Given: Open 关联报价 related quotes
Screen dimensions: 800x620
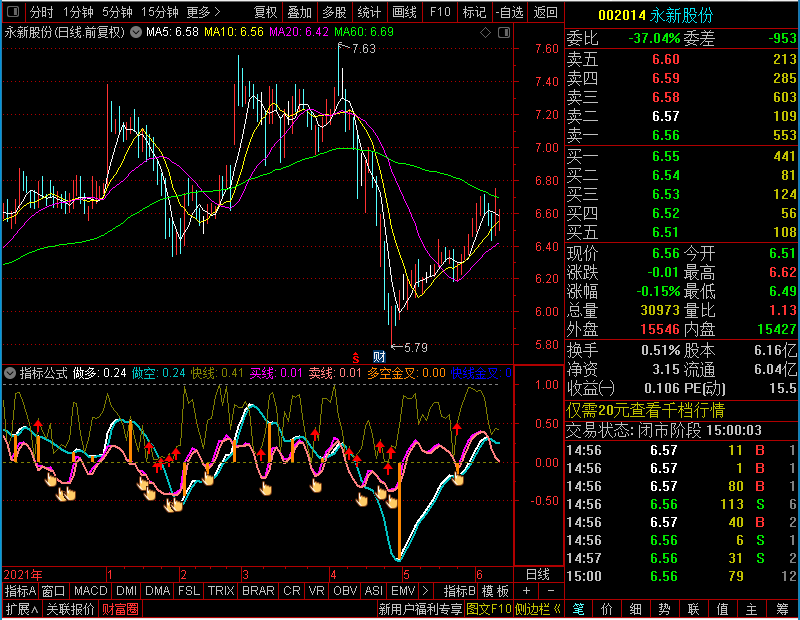Looking at the screenshot, I should (70, 609).
